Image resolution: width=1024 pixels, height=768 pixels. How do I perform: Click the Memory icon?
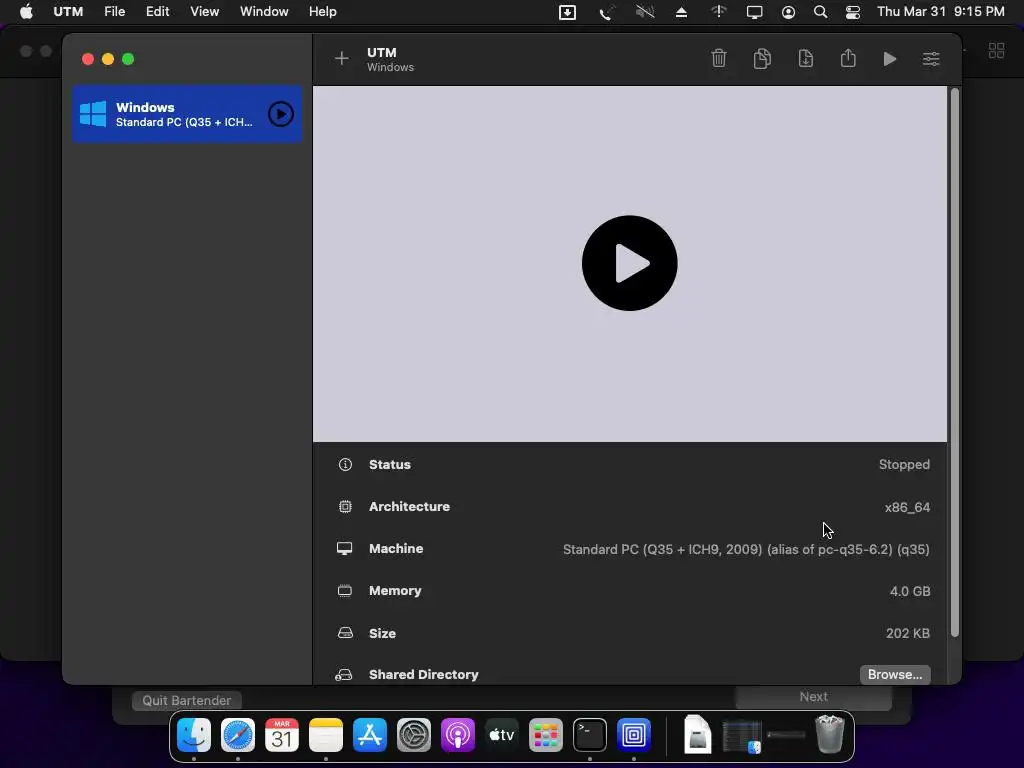(344, 590)
